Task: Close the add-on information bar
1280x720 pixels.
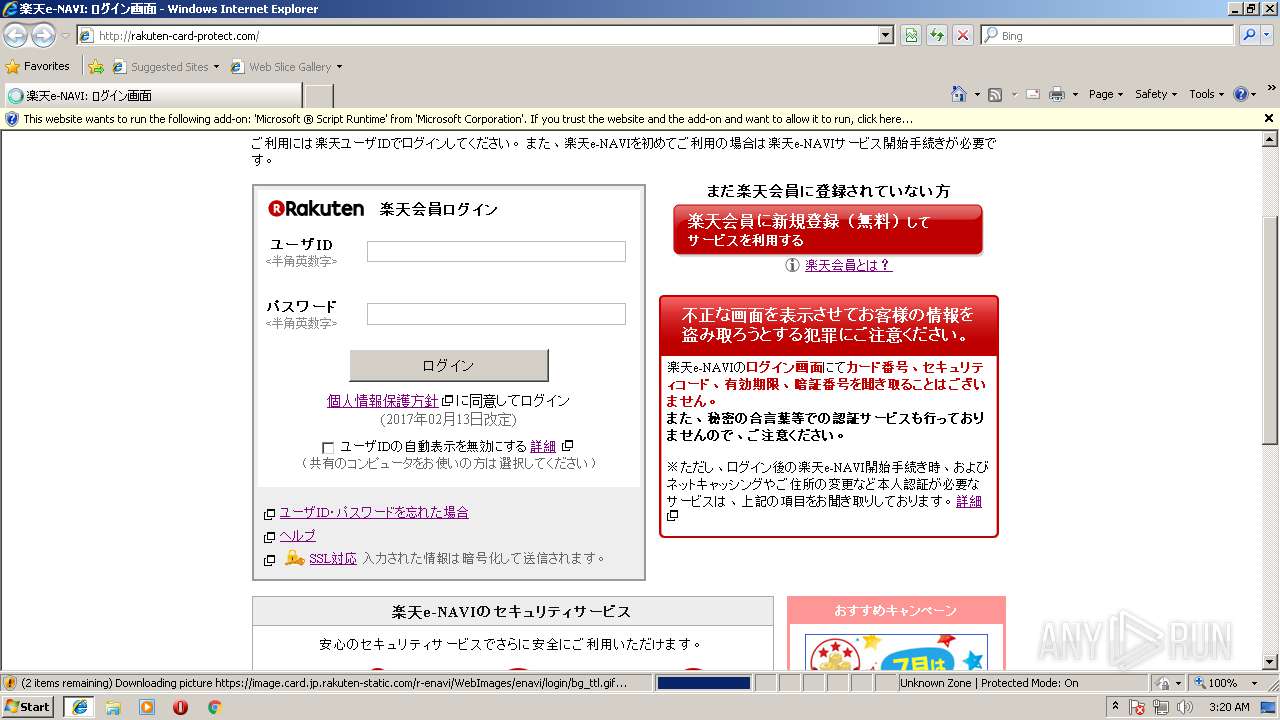Action: pos(1269,118)
